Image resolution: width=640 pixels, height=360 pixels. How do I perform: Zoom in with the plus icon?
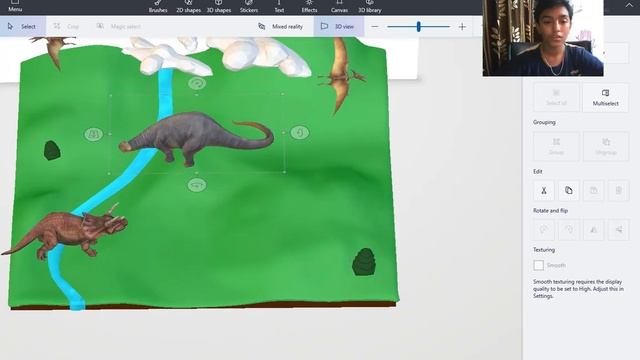(x=462, y=27)
